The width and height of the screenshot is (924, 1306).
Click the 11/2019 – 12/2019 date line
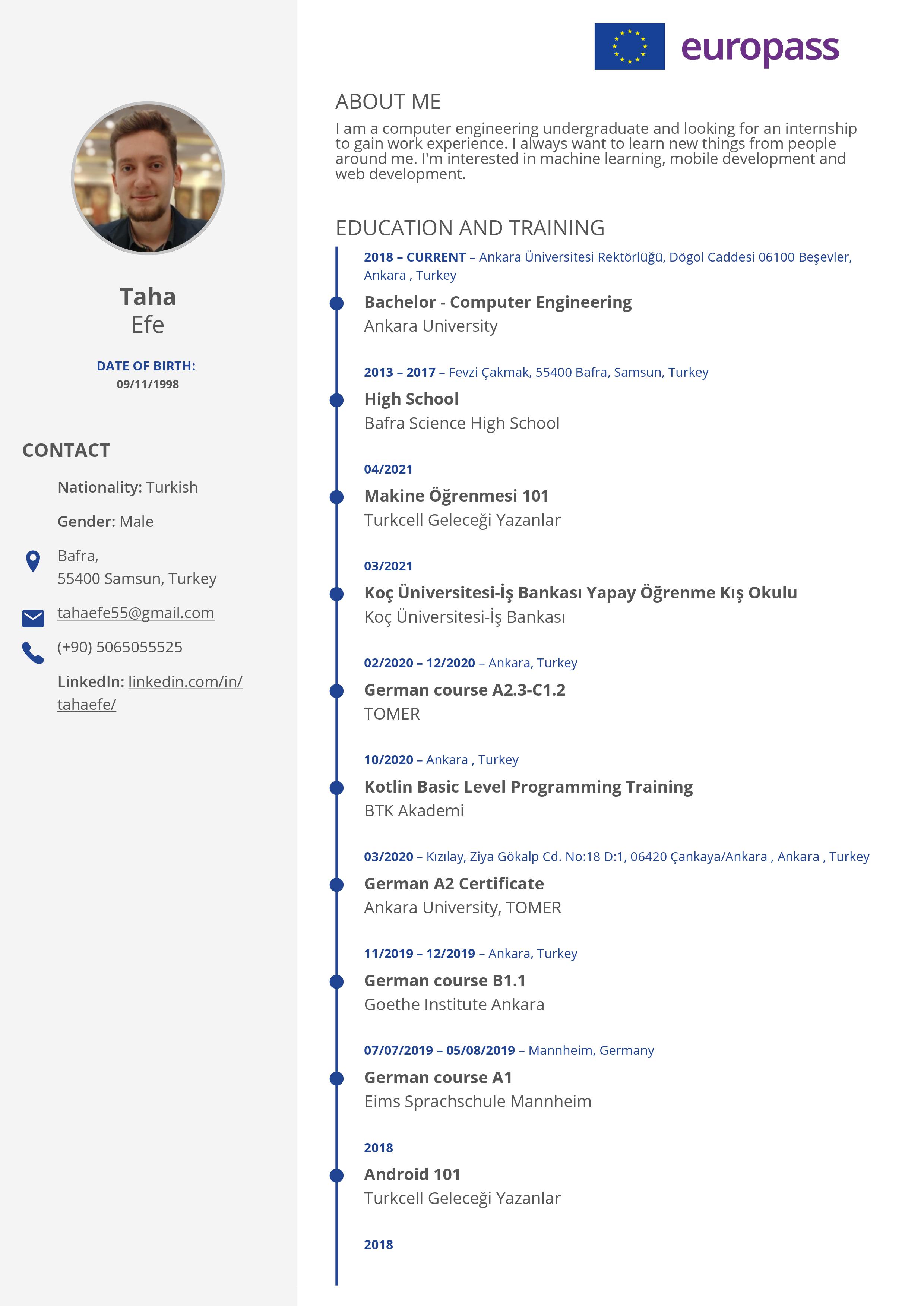[471, 953]
